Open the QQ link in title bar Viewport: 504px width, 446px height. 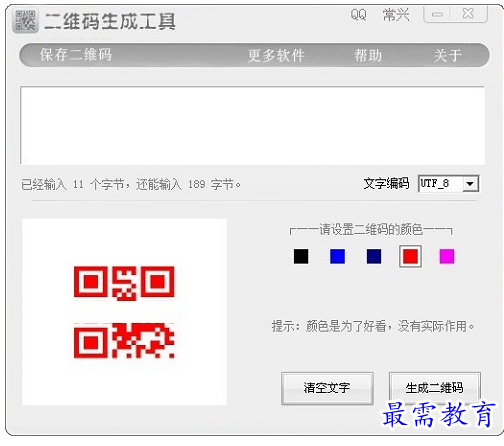tap(359, 15)
